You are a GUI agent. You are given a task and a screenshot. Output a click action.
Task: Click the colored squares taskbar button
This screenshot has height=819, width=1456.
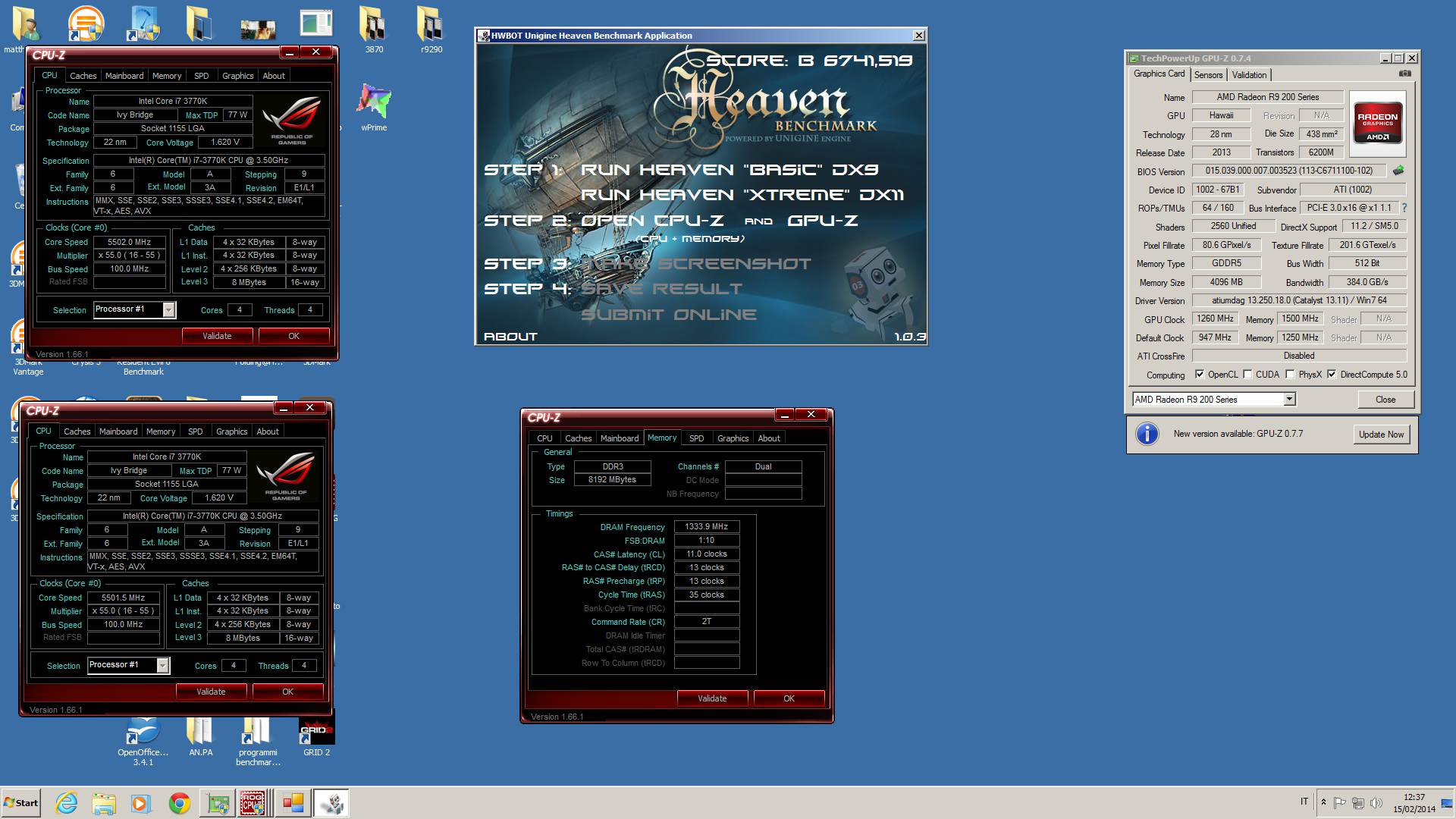click(293, 803)
